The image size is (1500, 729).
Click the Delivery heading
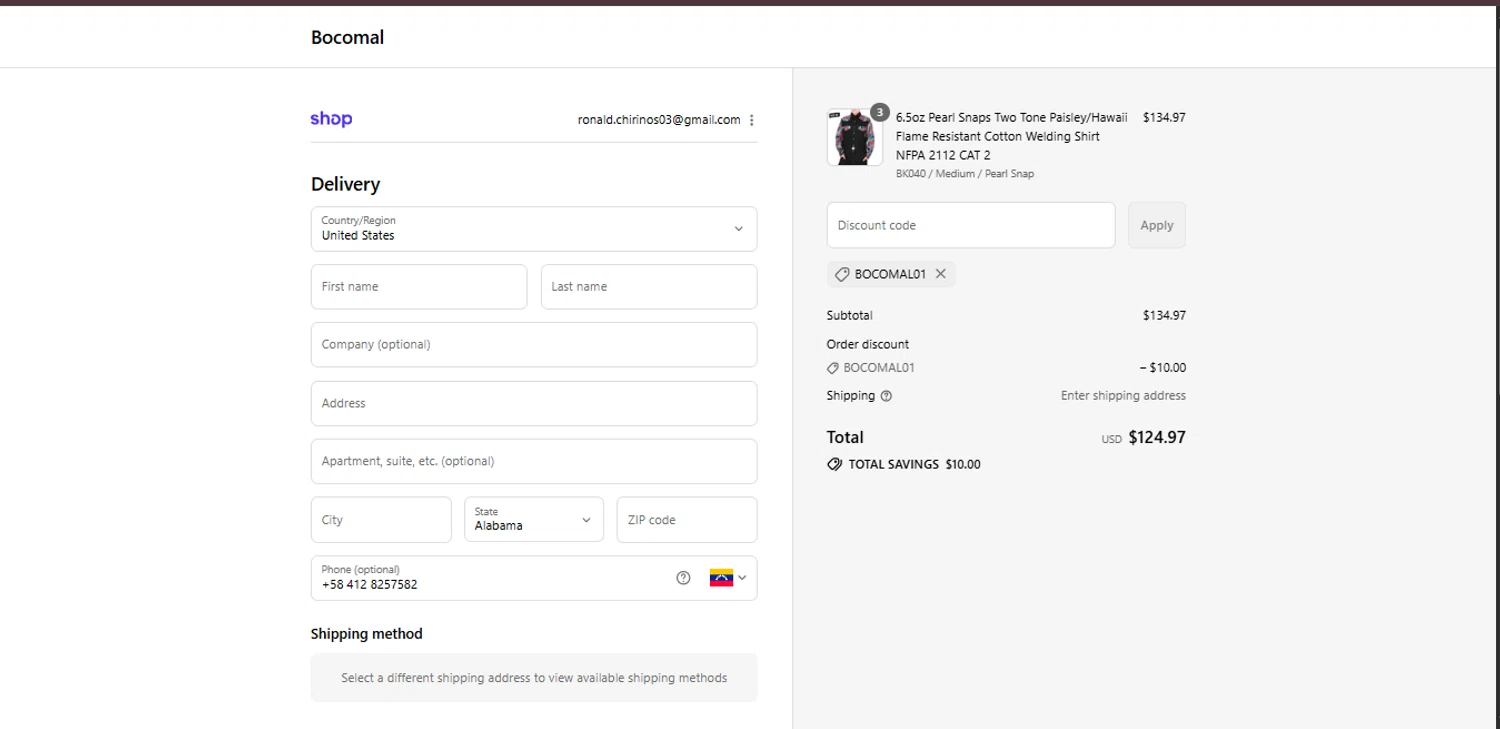[x=345, y=184]
